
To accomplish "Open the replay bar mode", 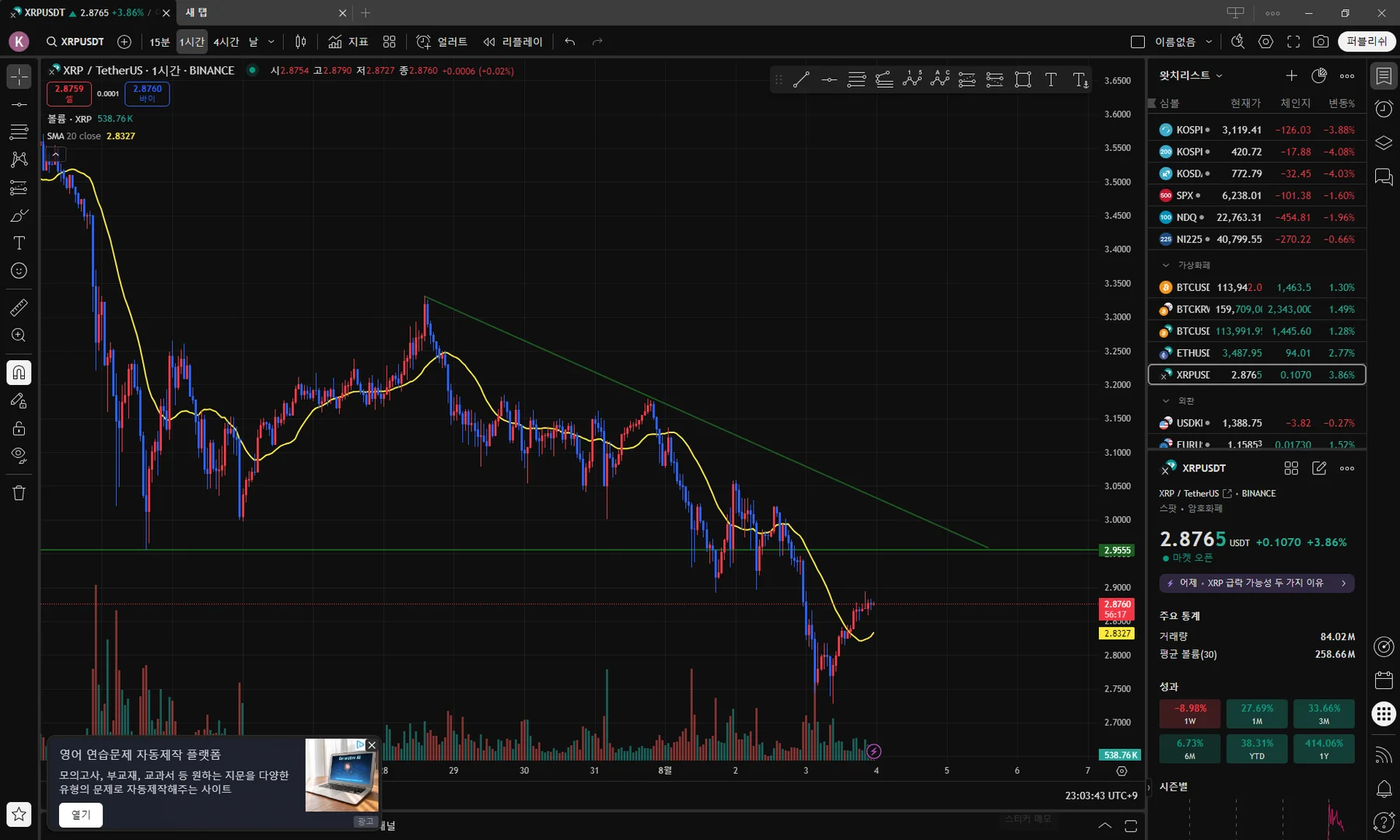I will point(513,42).
